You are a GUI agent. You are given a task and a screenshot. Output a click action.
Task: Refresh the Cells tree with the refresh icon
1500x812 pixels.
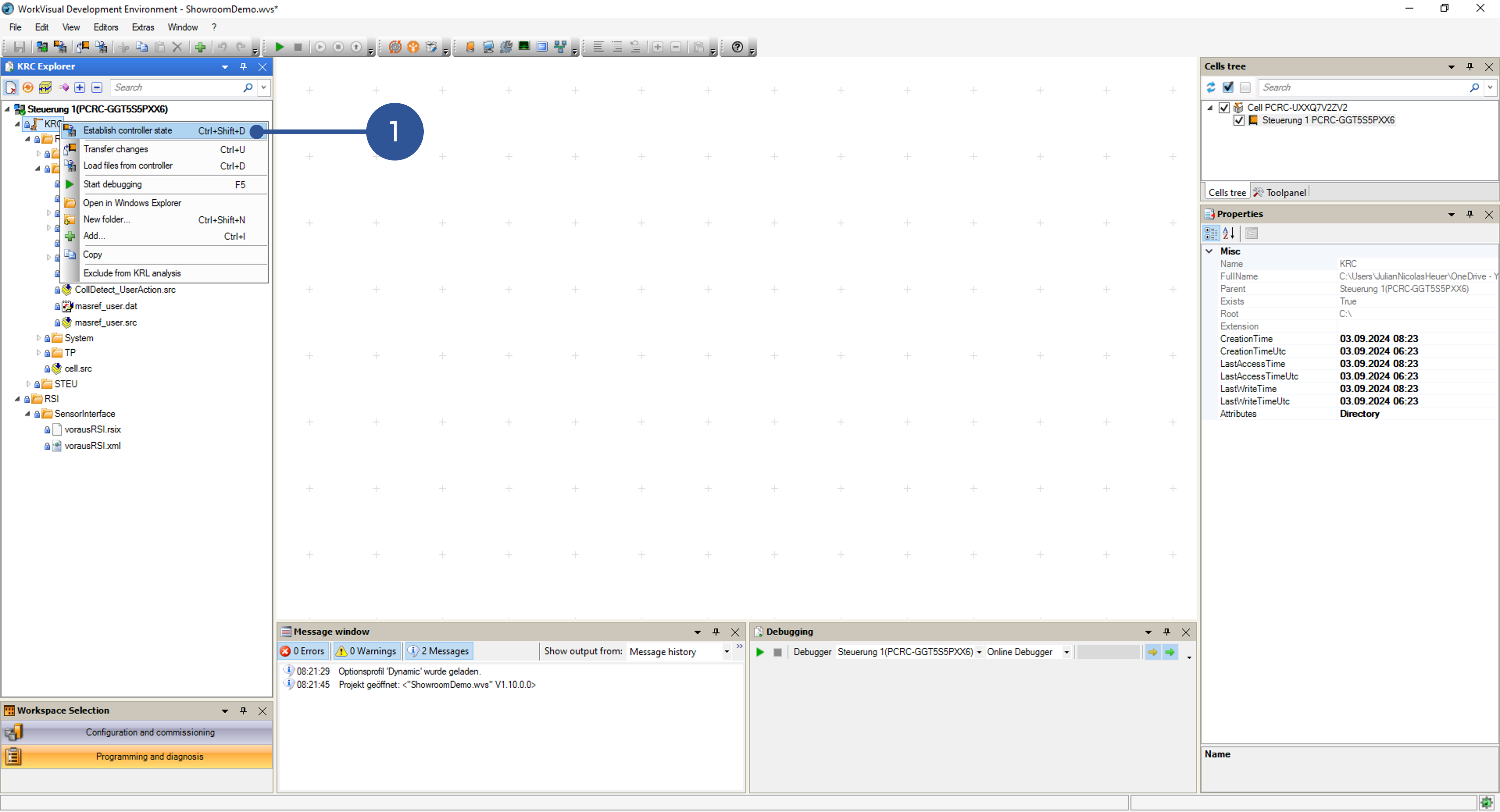pyautogui.click(x=1212, y=87)
